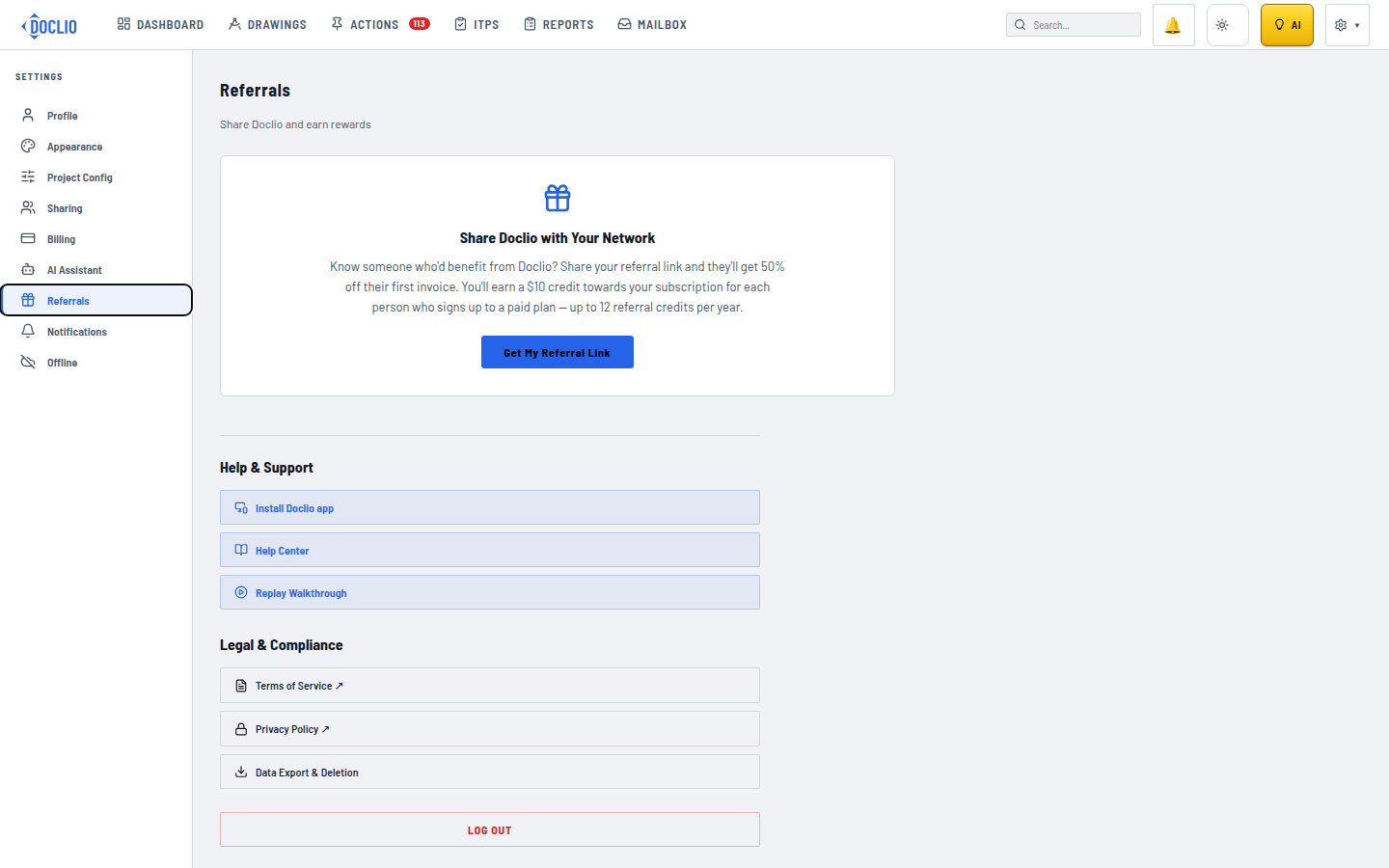This screenshot has height=868, width=1389.
Task: Click Replay Walkthrough
Action: click(490, 592)
